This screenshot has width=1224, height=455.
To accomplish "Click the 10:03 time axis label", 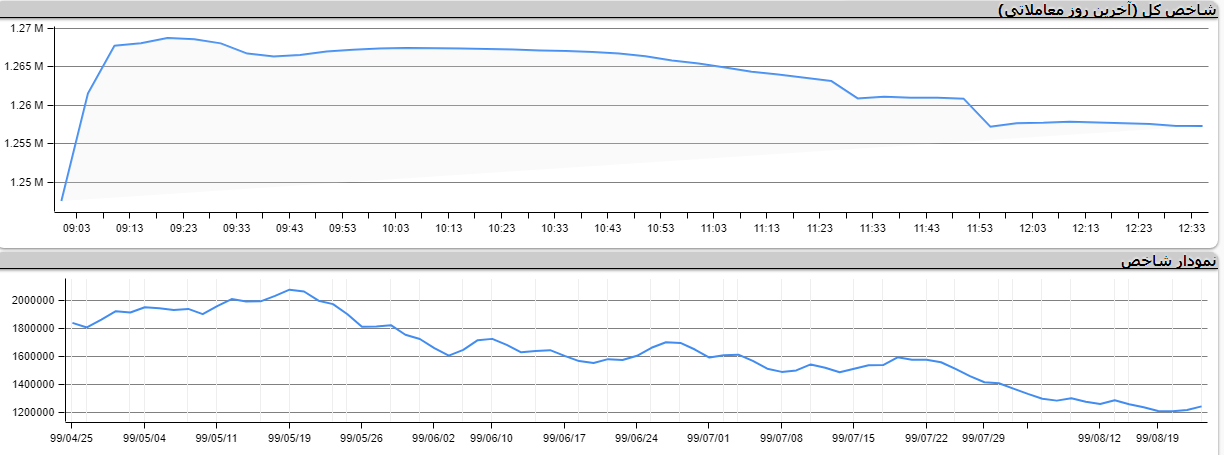I will 395,228.
